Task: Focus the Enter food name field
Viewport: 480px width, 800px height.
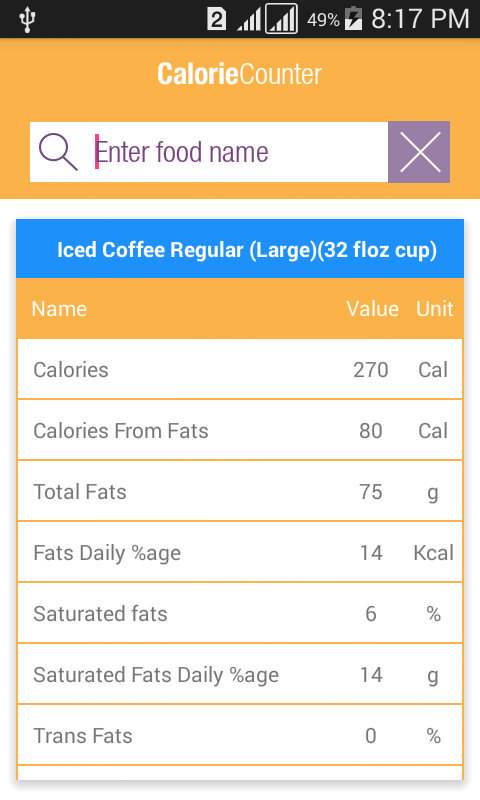Action: 209,152
